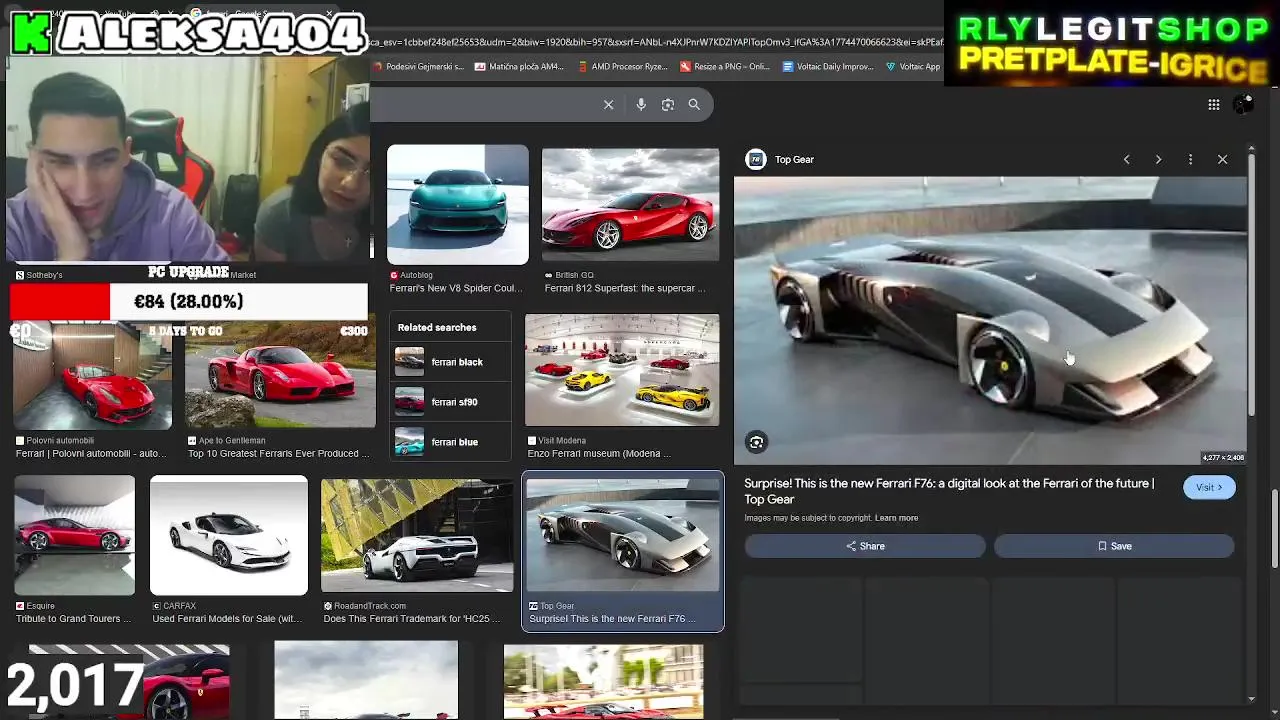1280x720 pixels.
Task: Open the Ferrari F76 article title link
Action: (x=949, y=491)
